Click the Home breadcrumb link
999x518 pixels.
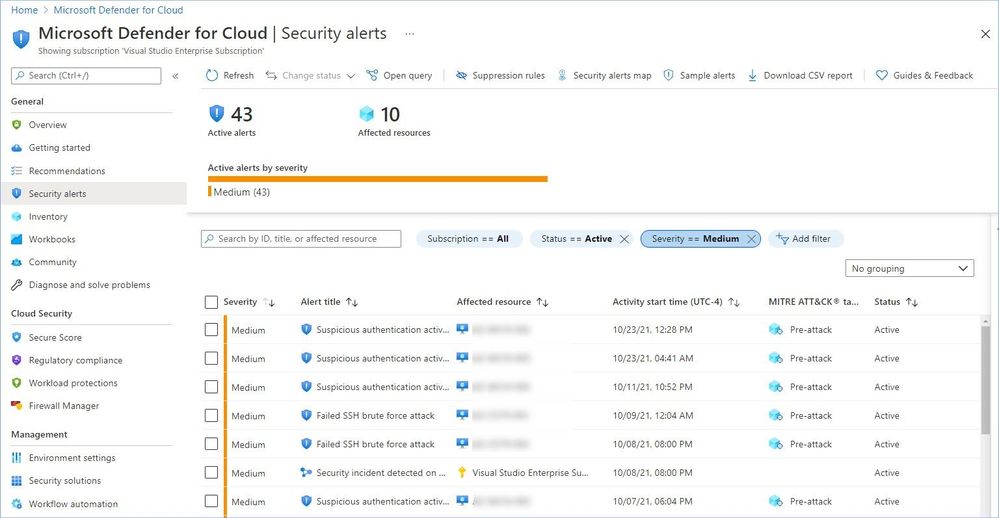coord(24,10)
